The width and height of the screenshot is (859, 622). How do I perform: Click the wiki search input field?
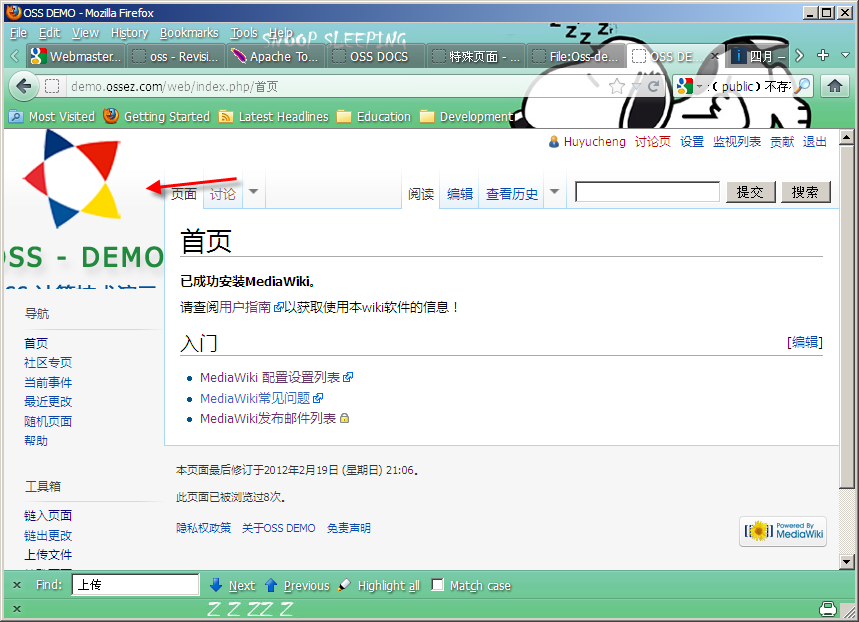pyautogui.click(x=647, y=192)
